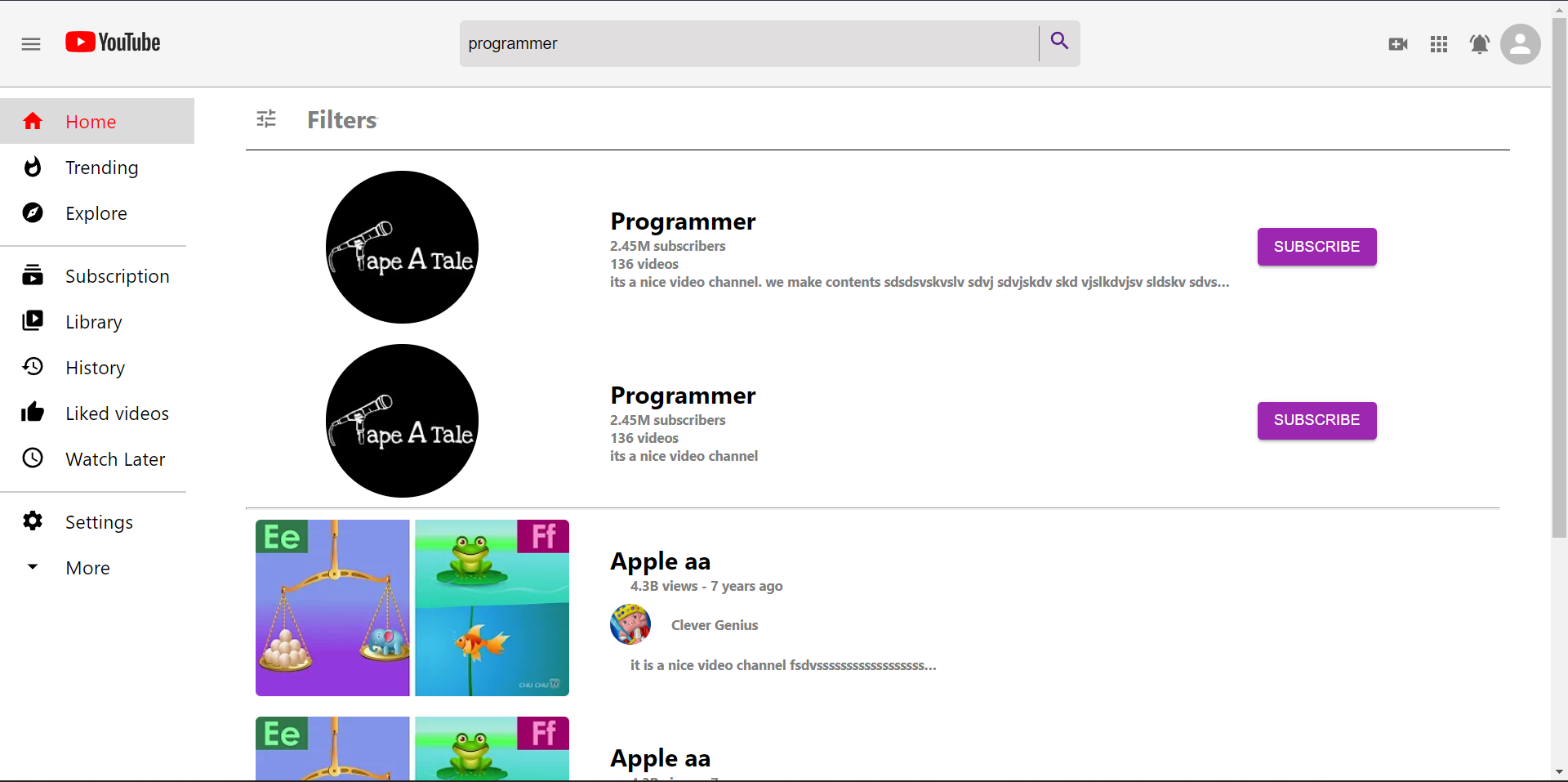Viewport: 1568px width, 782px height.
Task: Open the navigation hamburger menu
Action: tap(31, 44)
